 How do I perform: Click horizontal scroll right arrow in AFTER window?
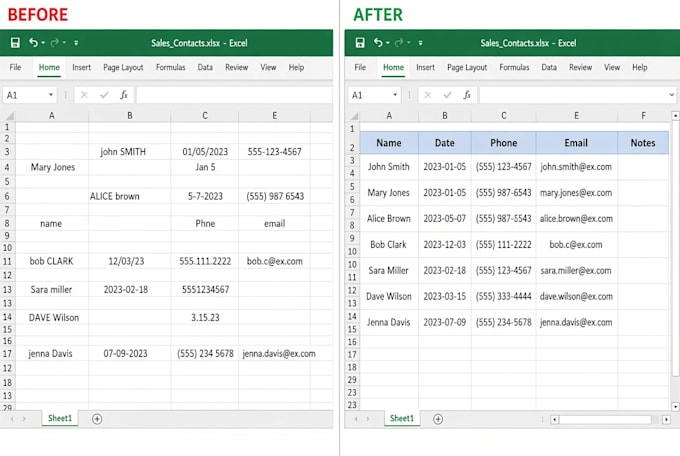666,419
